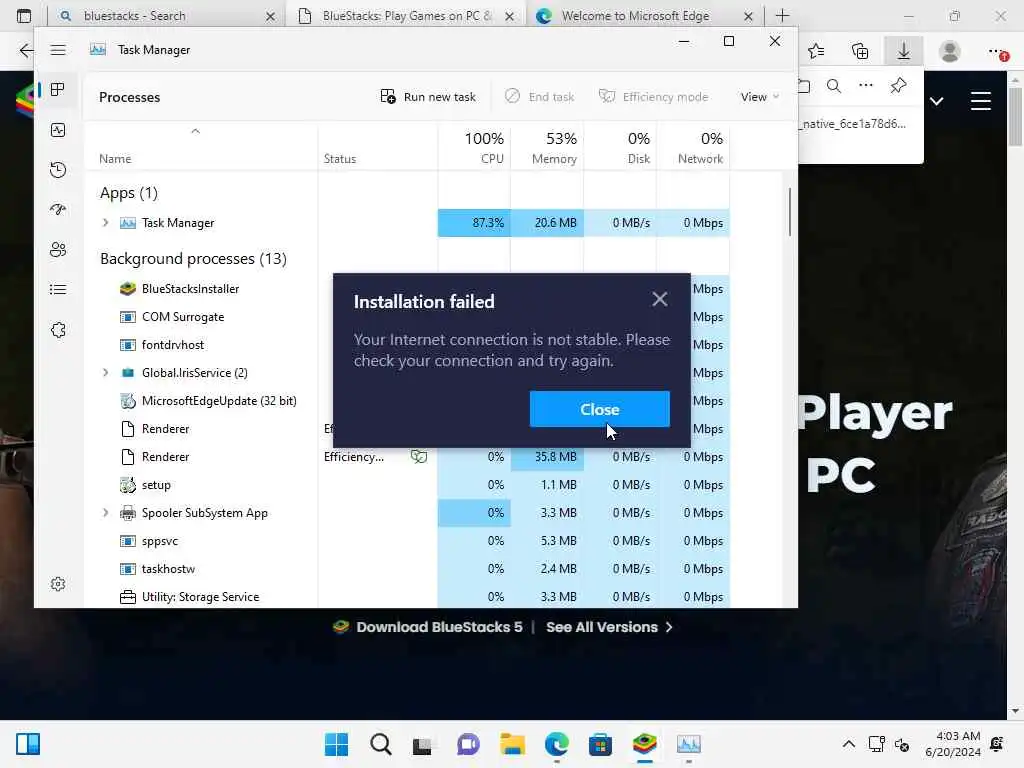Open taskbar Search
This screenshot has width=1024, height=768.
380,744
